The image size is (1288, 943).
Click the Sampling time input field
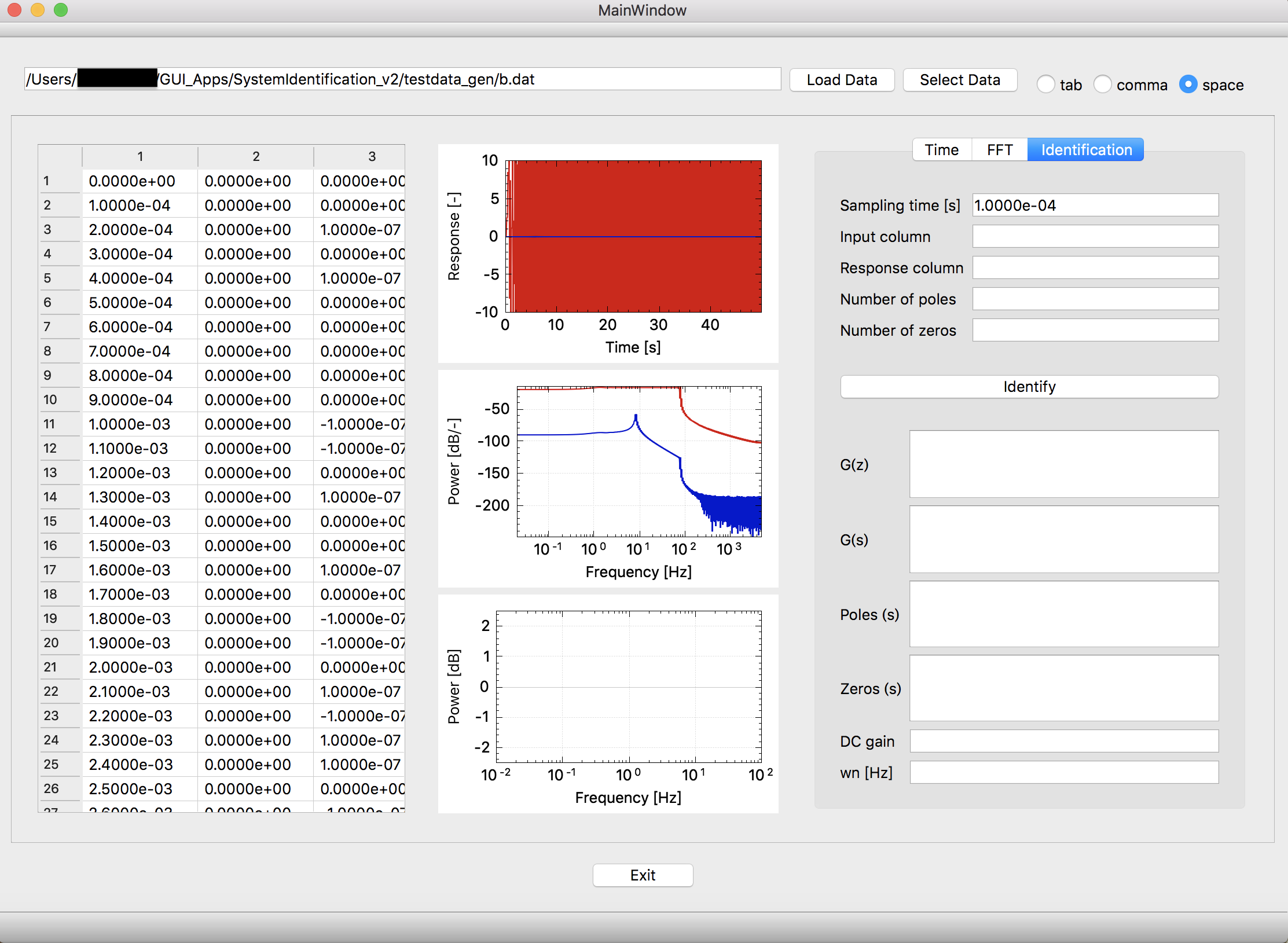[1095, 206]
